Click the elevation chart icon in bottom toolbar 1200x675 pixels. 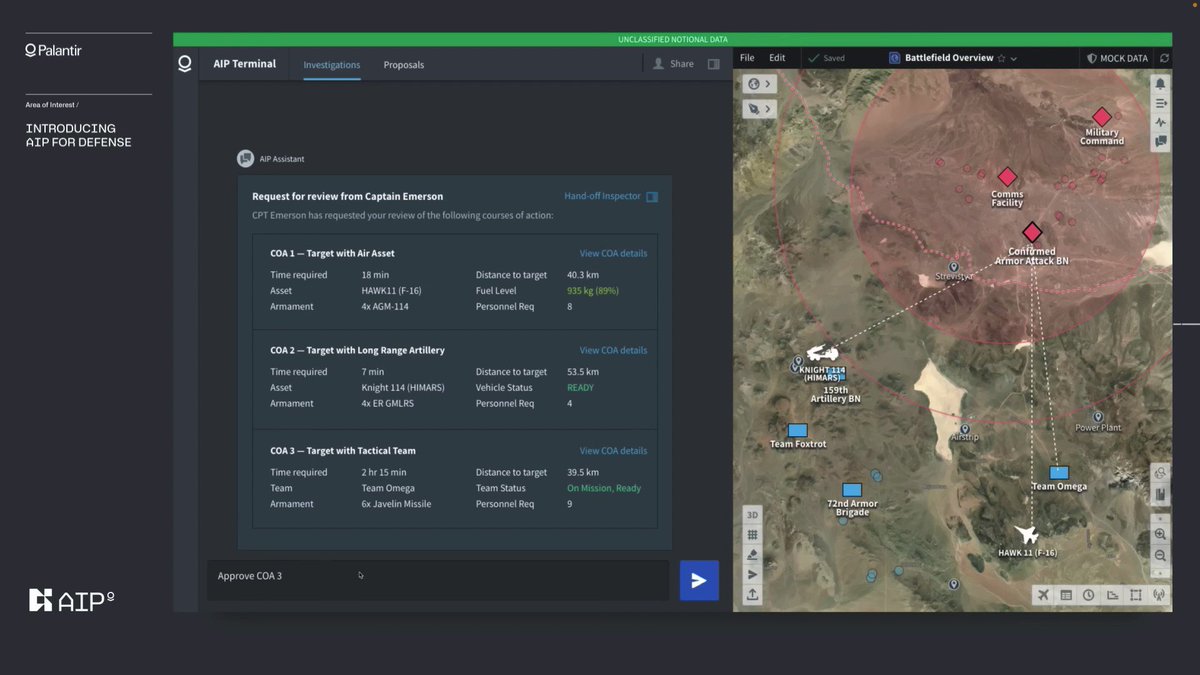point(1112,595)
